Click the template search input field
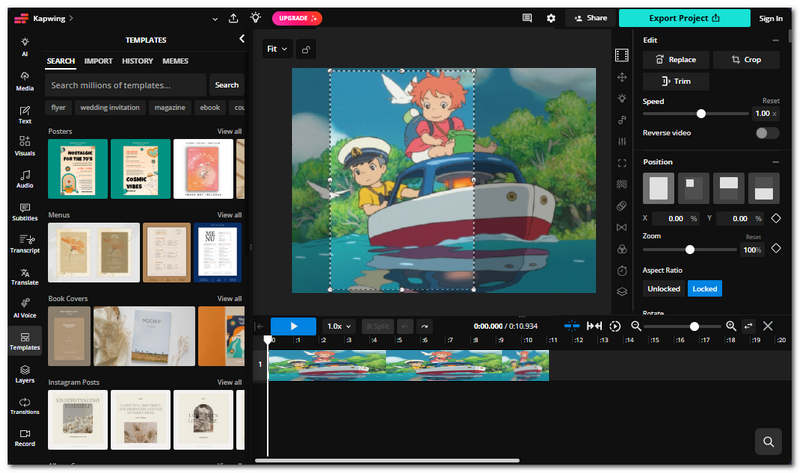 click(x=126, y=85)
